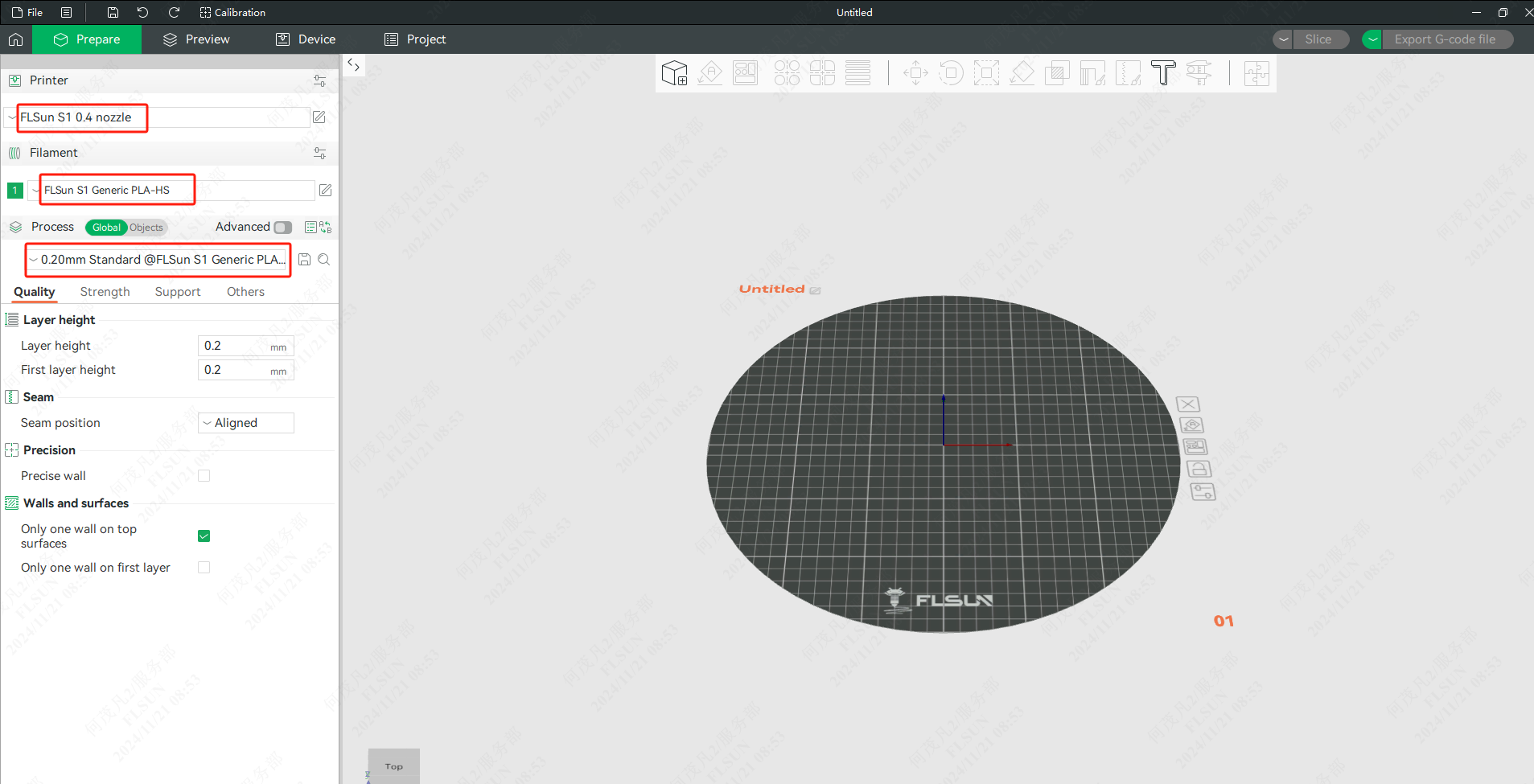This screenshot has height=784, width=1534.
Task: Click the filament color number 1 swatch
Action: tap(14, 191)
